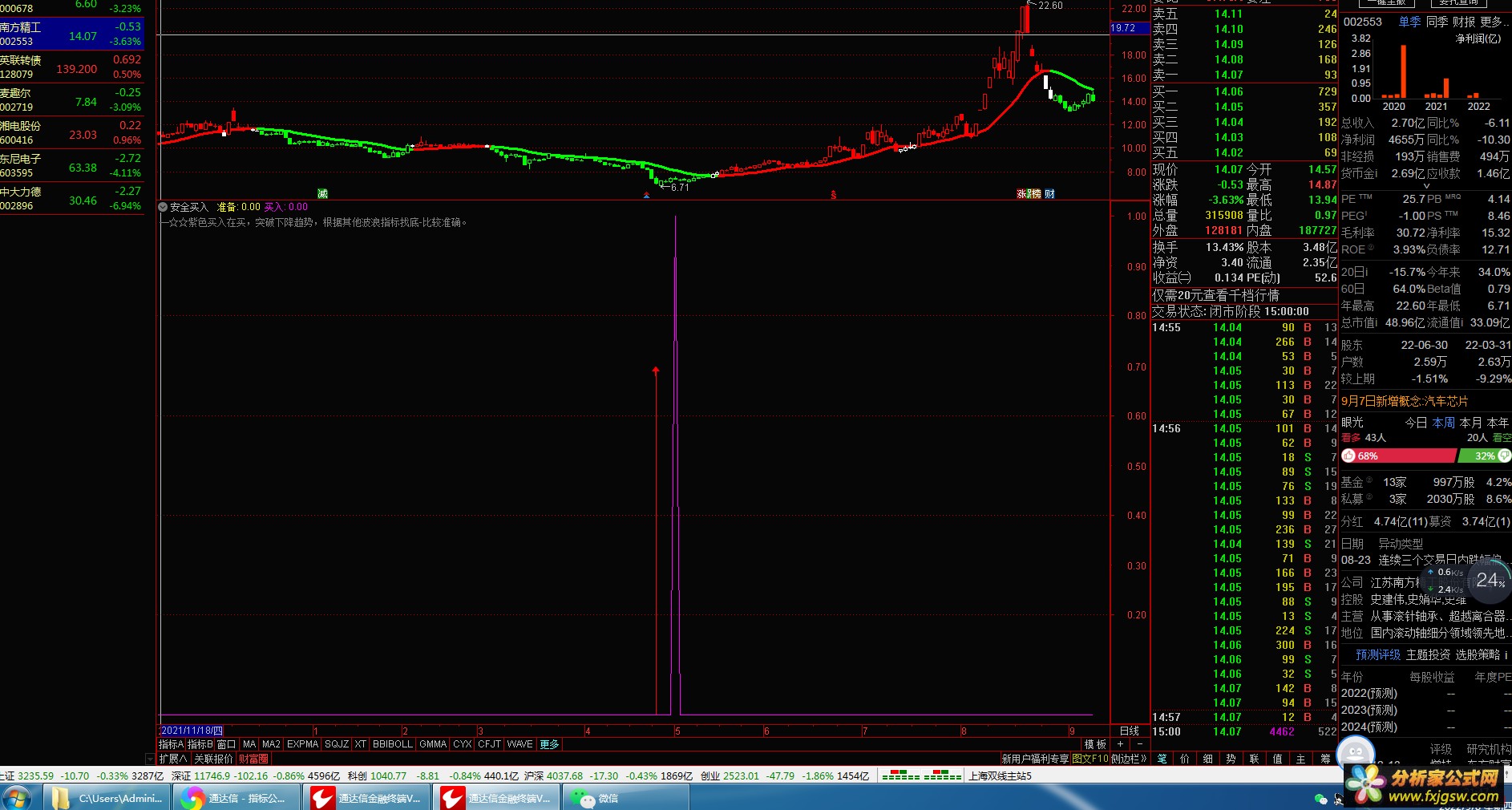The height and width of the screenshot is (810, 1512).
Task: Switch to the second 通达信金融终端 taskbar window
Action: tap(496, 798)
